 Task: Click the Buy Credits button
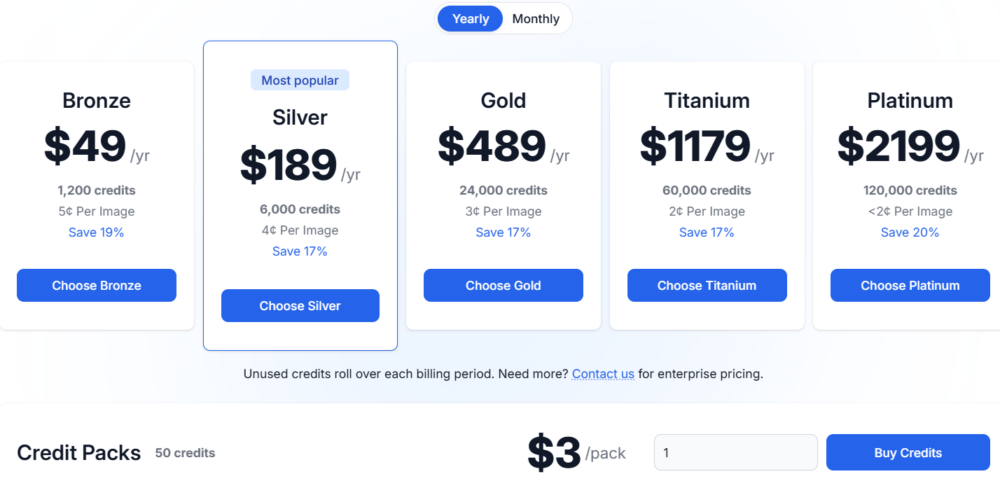[x=908, y=453]
